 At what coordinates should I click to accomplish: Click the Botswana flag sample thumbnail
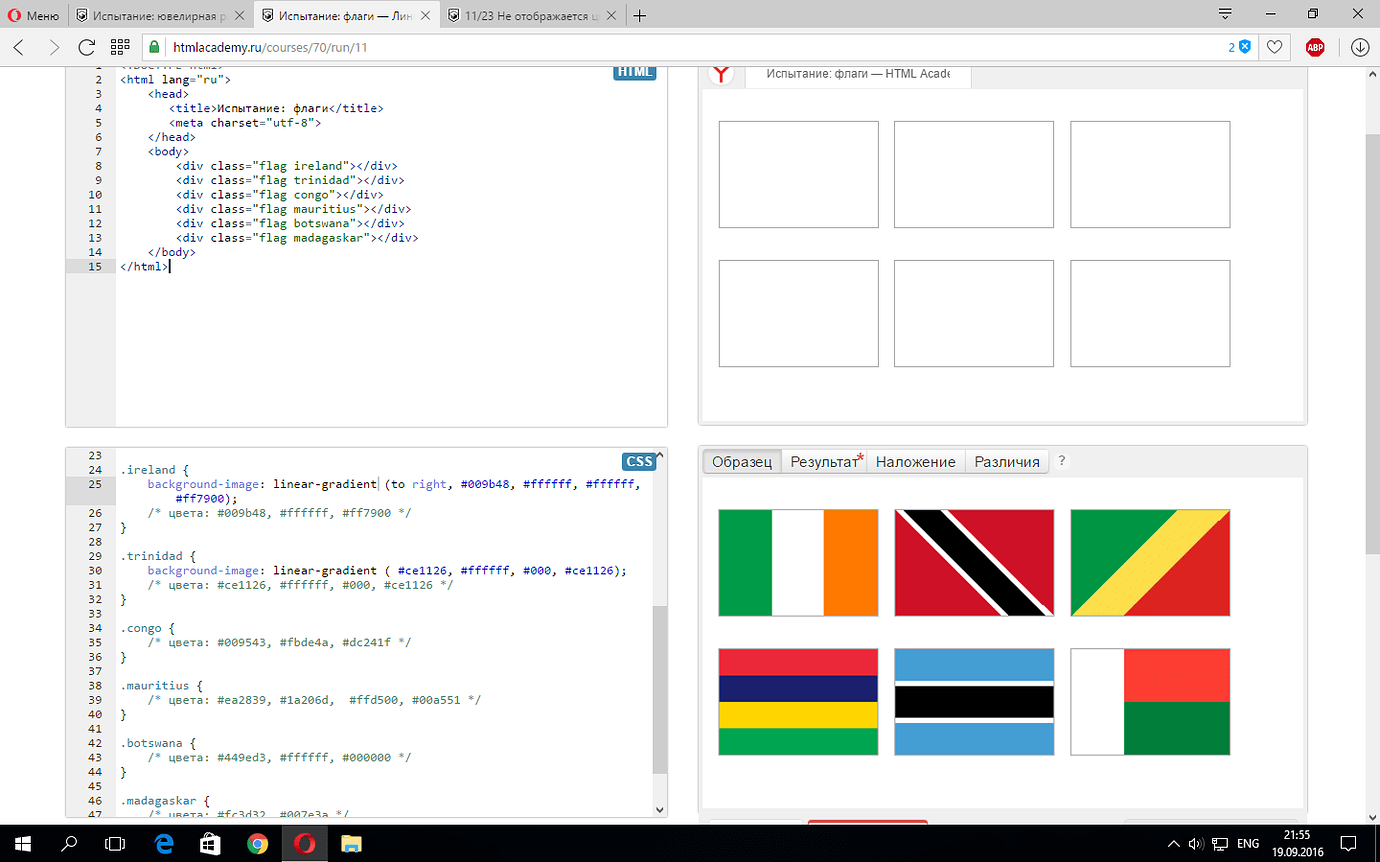pos(974,702)
